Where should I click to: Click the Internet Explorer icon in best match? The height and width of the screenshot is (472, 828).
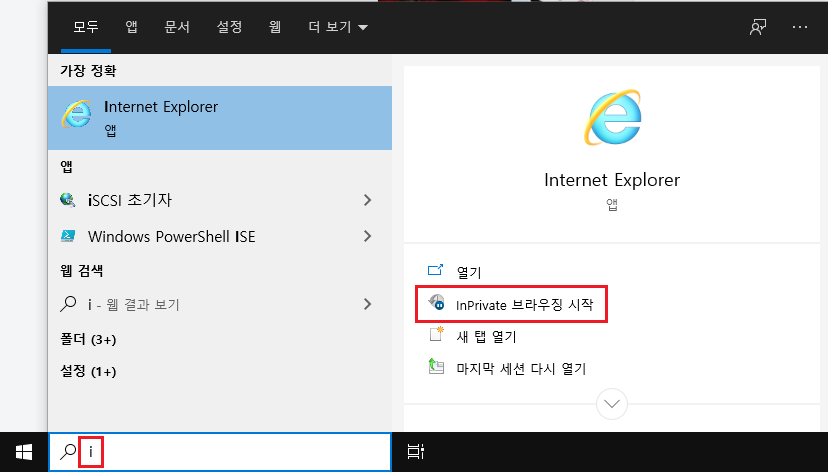point(77,114)
